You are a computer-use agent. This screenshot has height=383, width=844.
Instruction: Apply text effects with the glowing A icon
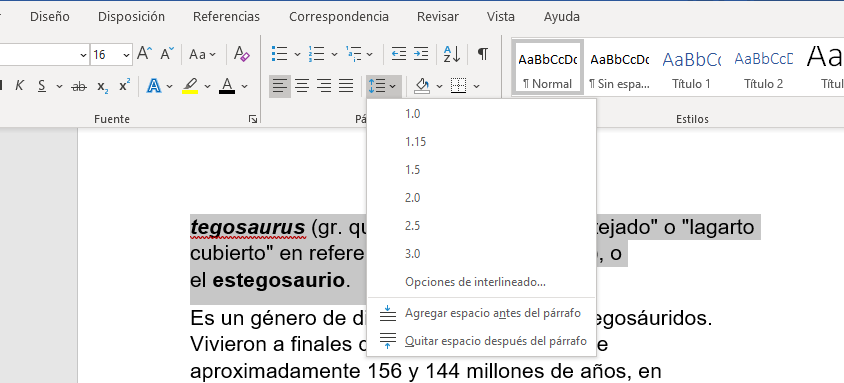pos(154,86)
